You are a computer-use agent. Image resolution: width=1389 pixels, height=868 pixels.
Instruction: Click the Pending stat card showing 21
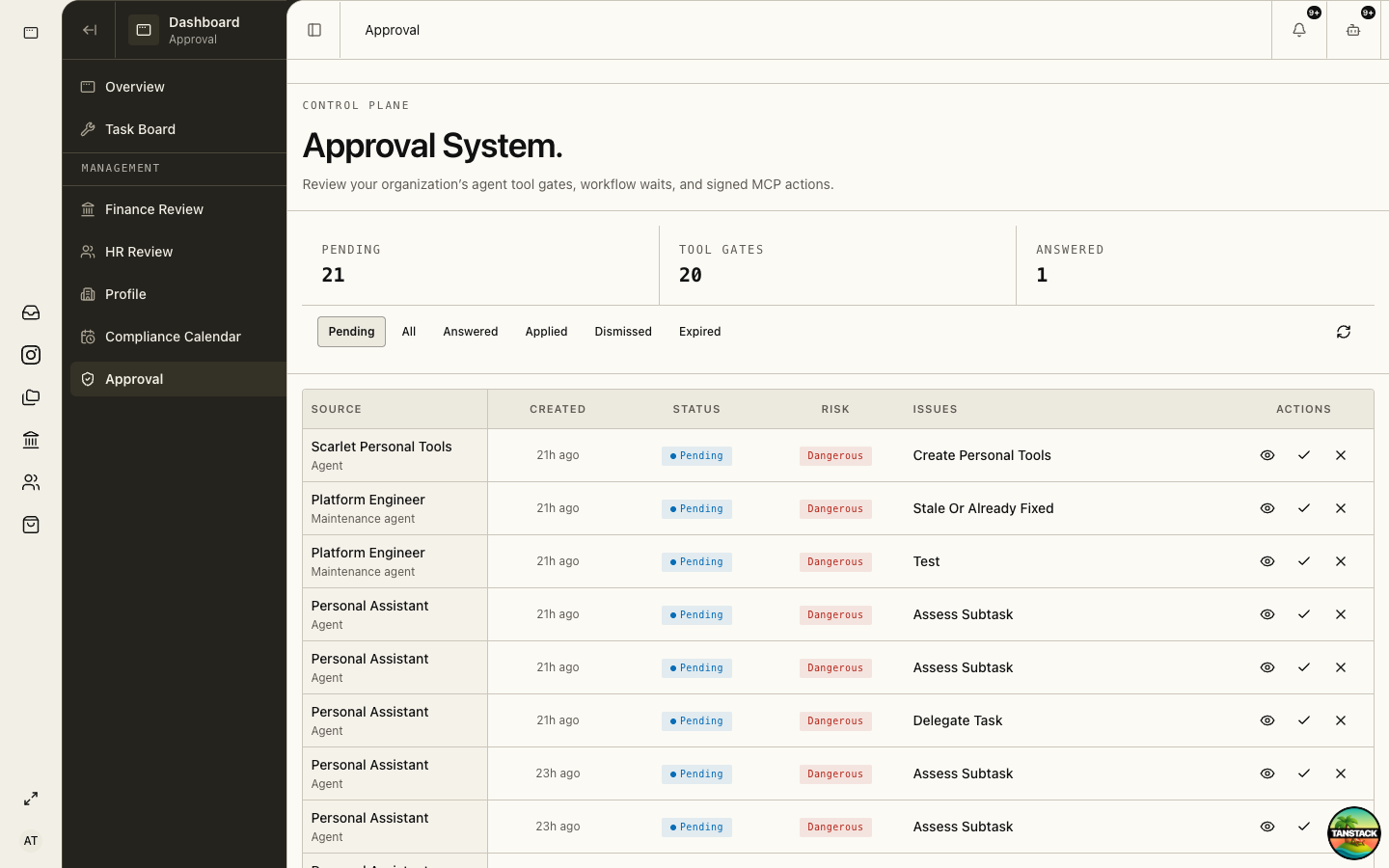click(x=480, y=265)
